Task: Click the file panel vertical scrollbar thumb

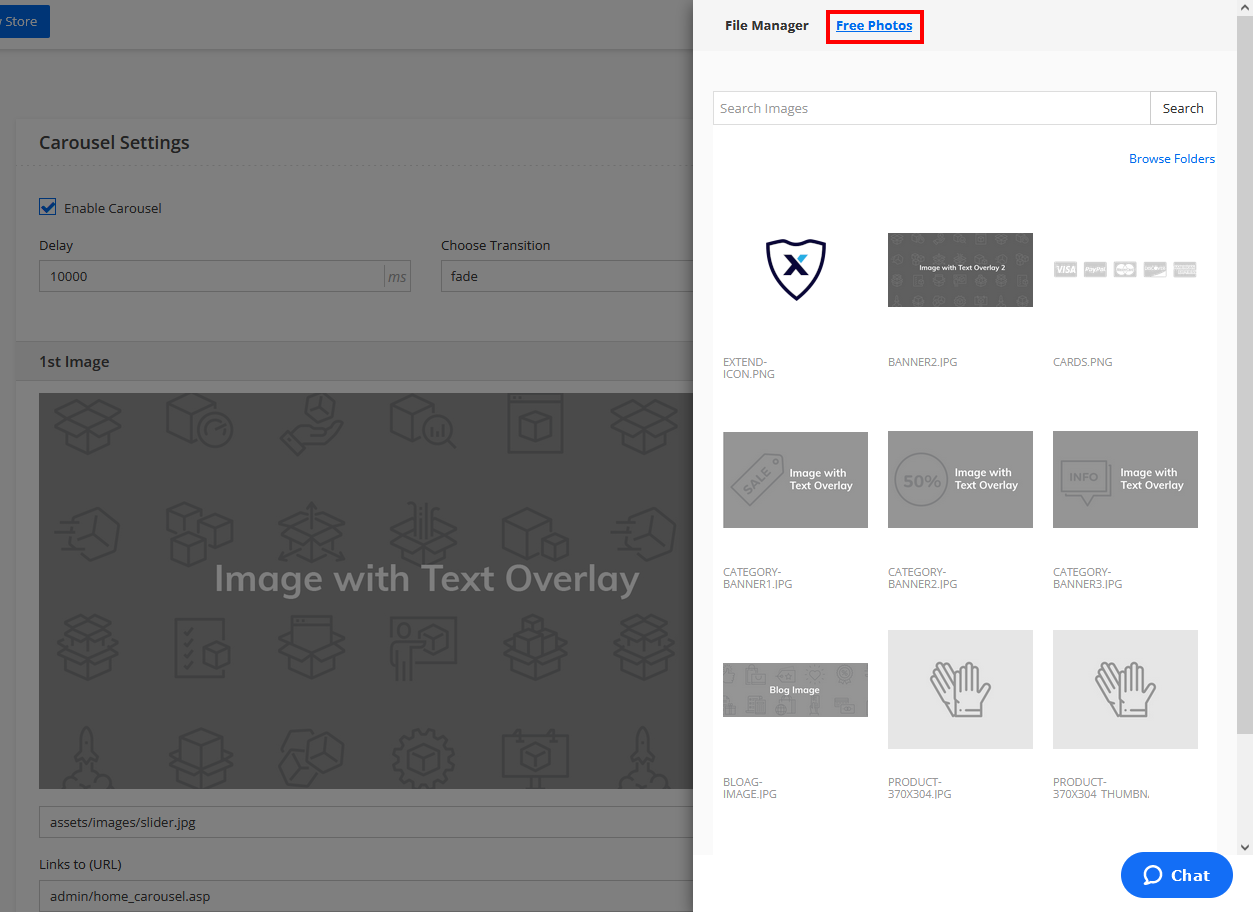Action: coord(1245,374)
